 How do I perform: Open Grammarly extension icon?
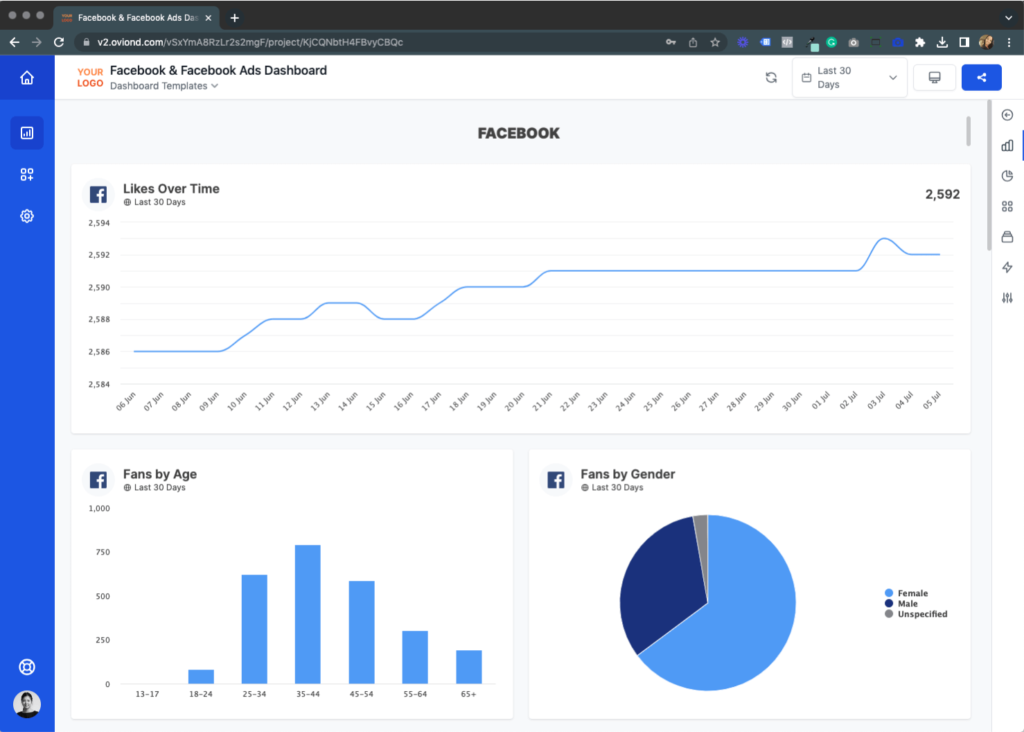click(x=831, y=42)
